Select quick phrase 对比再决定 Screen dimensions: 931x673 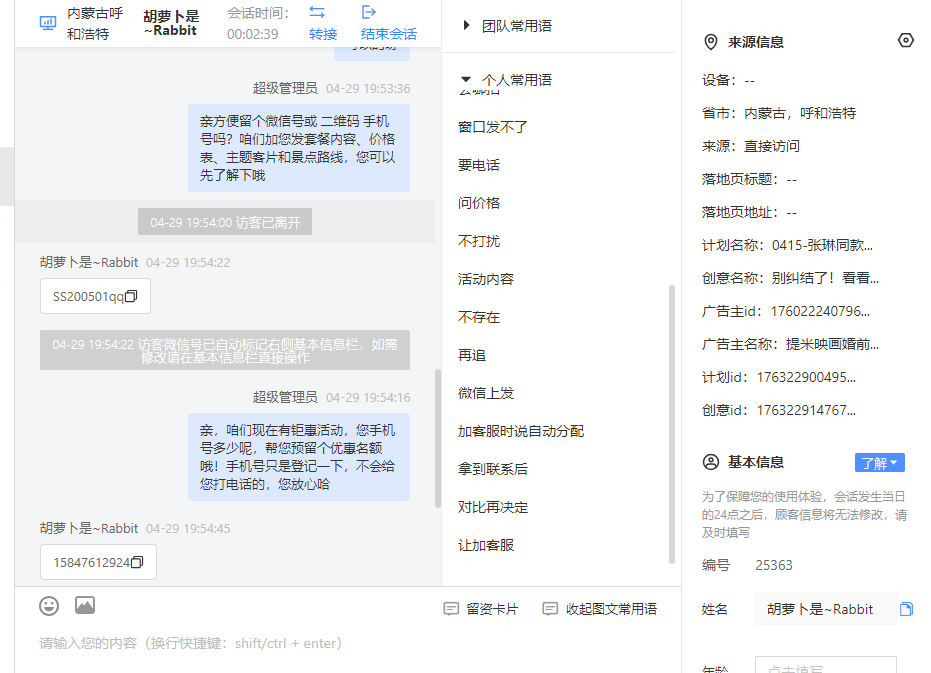(493, 507)
